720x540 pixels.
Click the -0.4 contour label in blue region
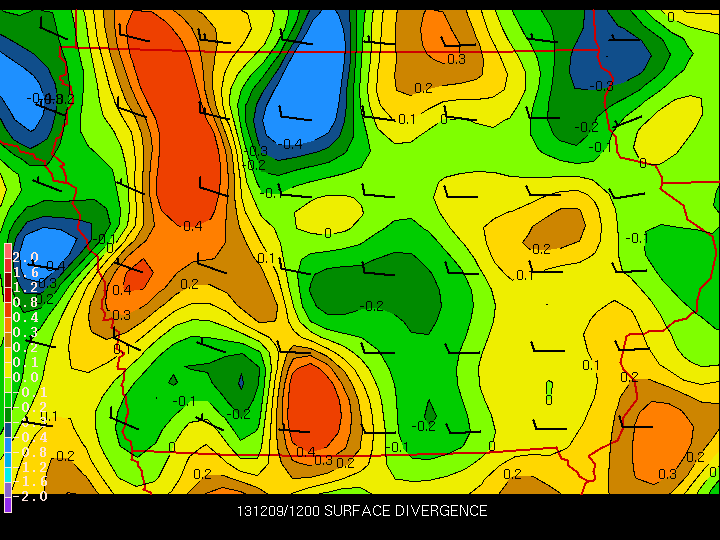(x=290, y=144)
